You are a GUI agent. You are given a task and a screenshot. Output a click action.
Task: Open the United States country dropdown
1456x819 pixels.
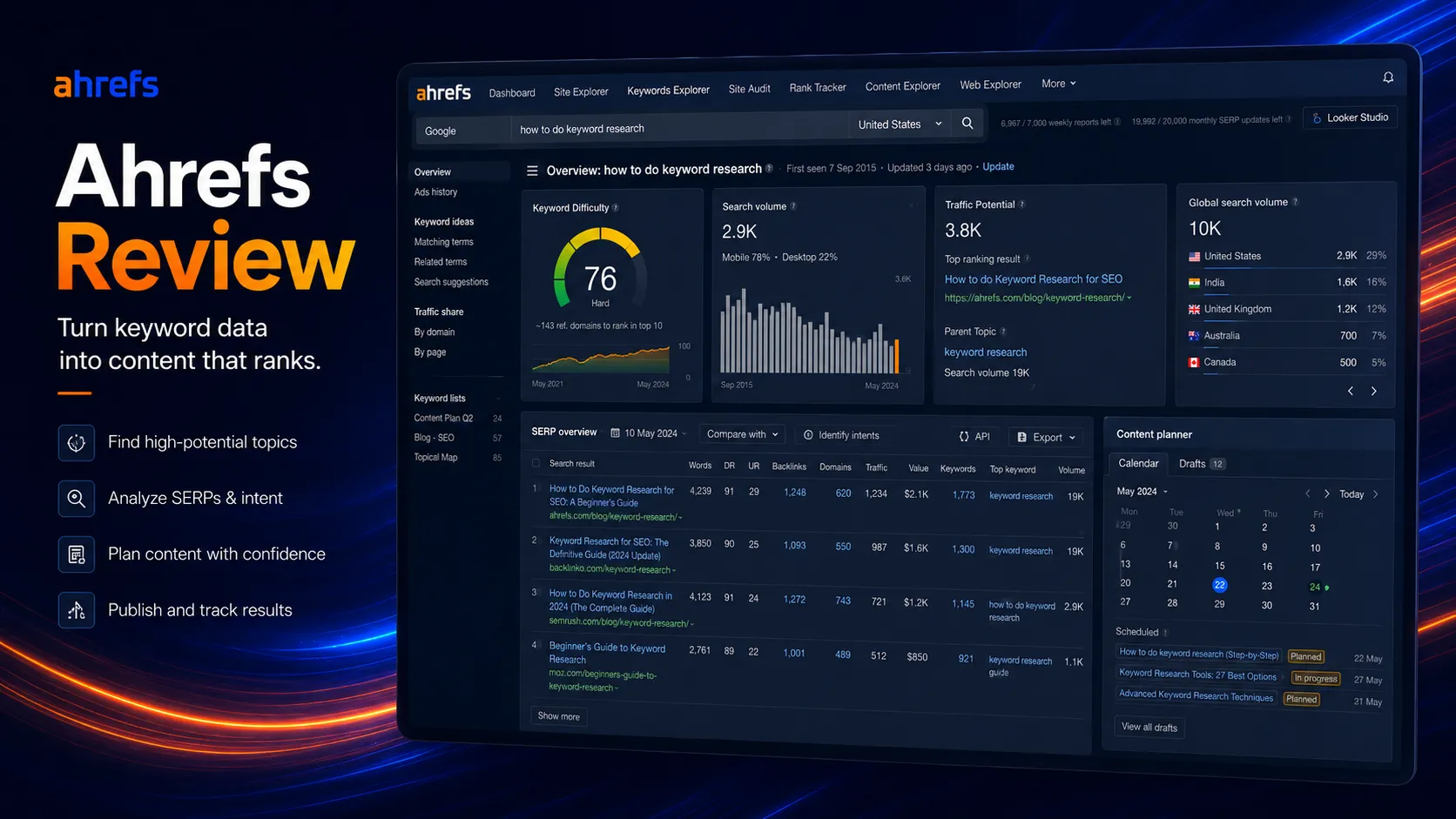[900, 124]
